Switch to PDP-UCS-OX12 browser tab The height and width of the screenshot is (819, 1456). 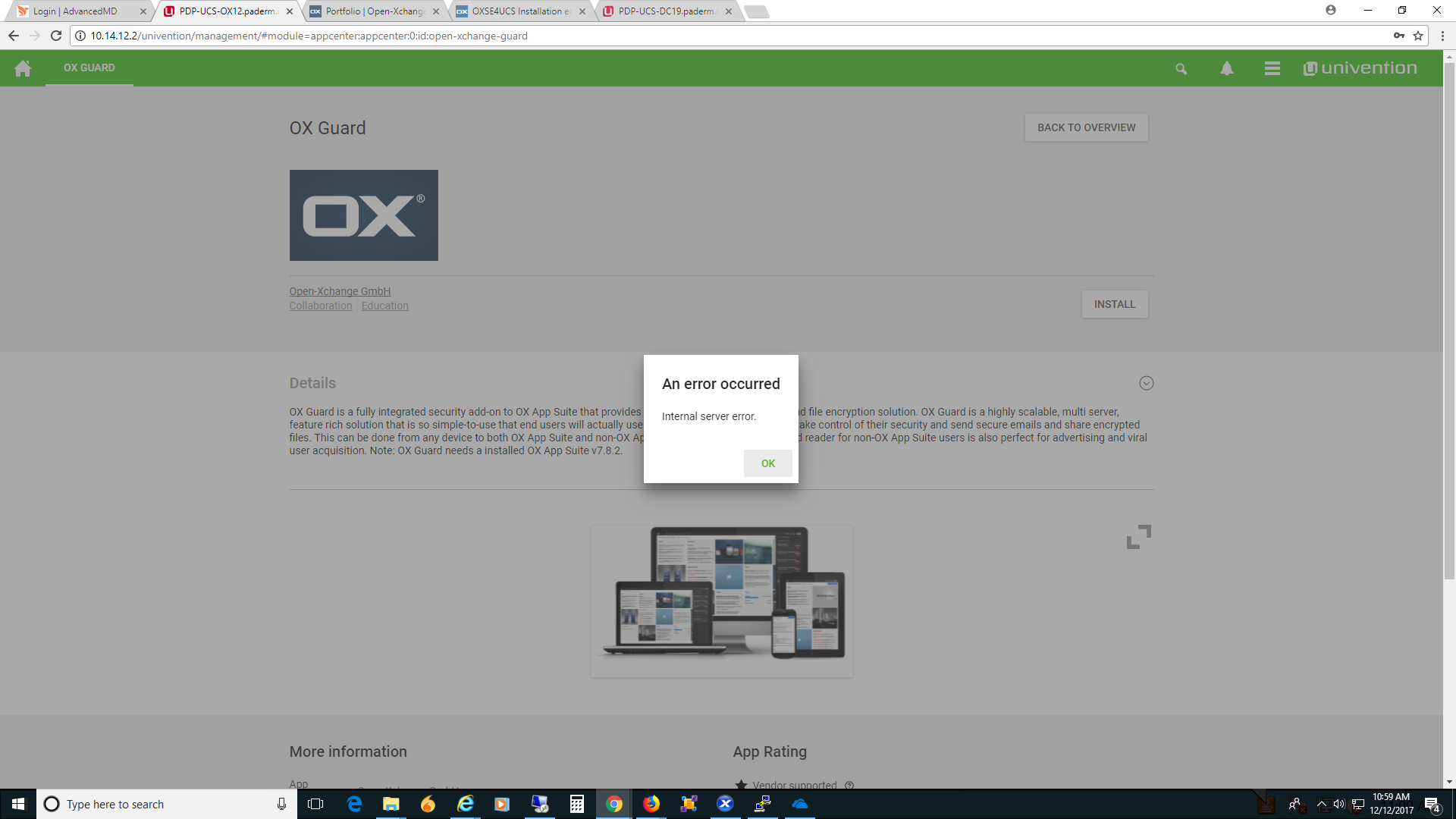click(x=226, y=11)
